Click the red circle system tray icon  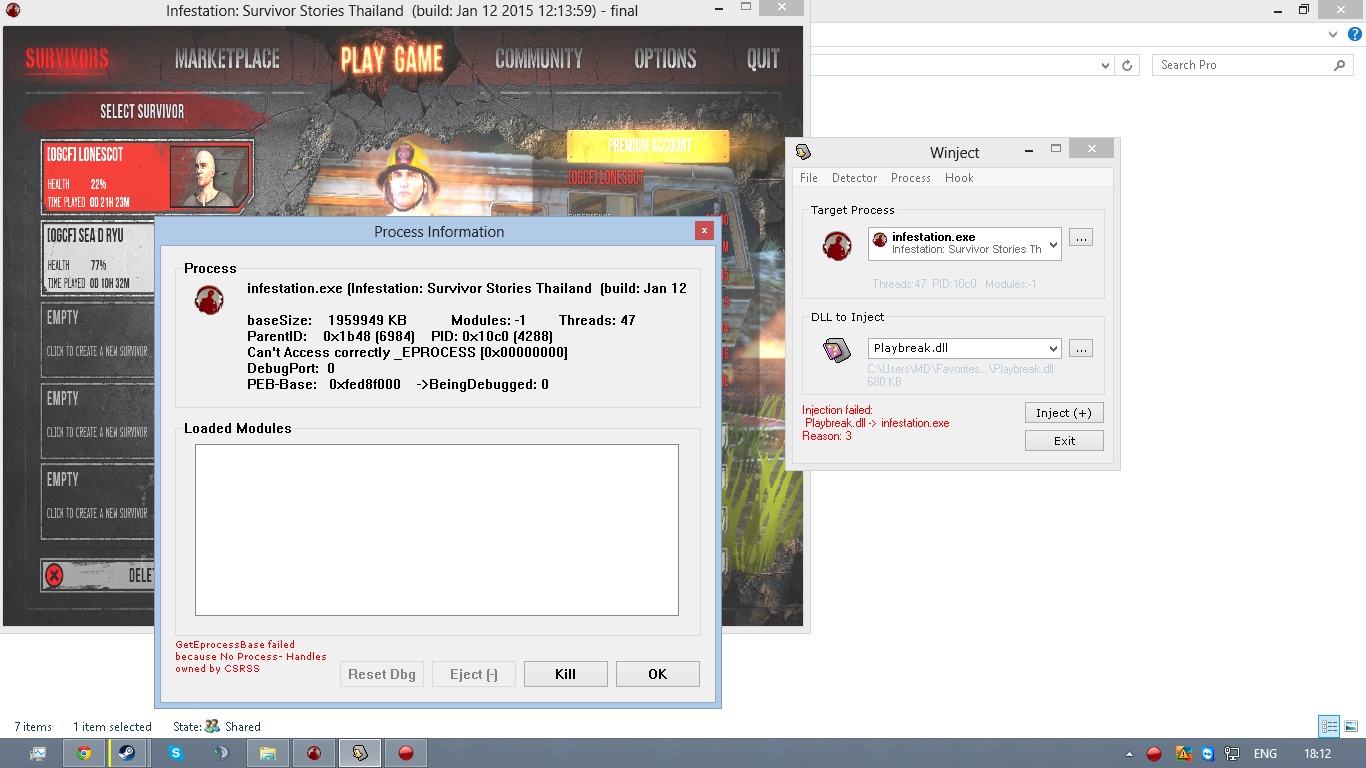(x=1154, y=754)
